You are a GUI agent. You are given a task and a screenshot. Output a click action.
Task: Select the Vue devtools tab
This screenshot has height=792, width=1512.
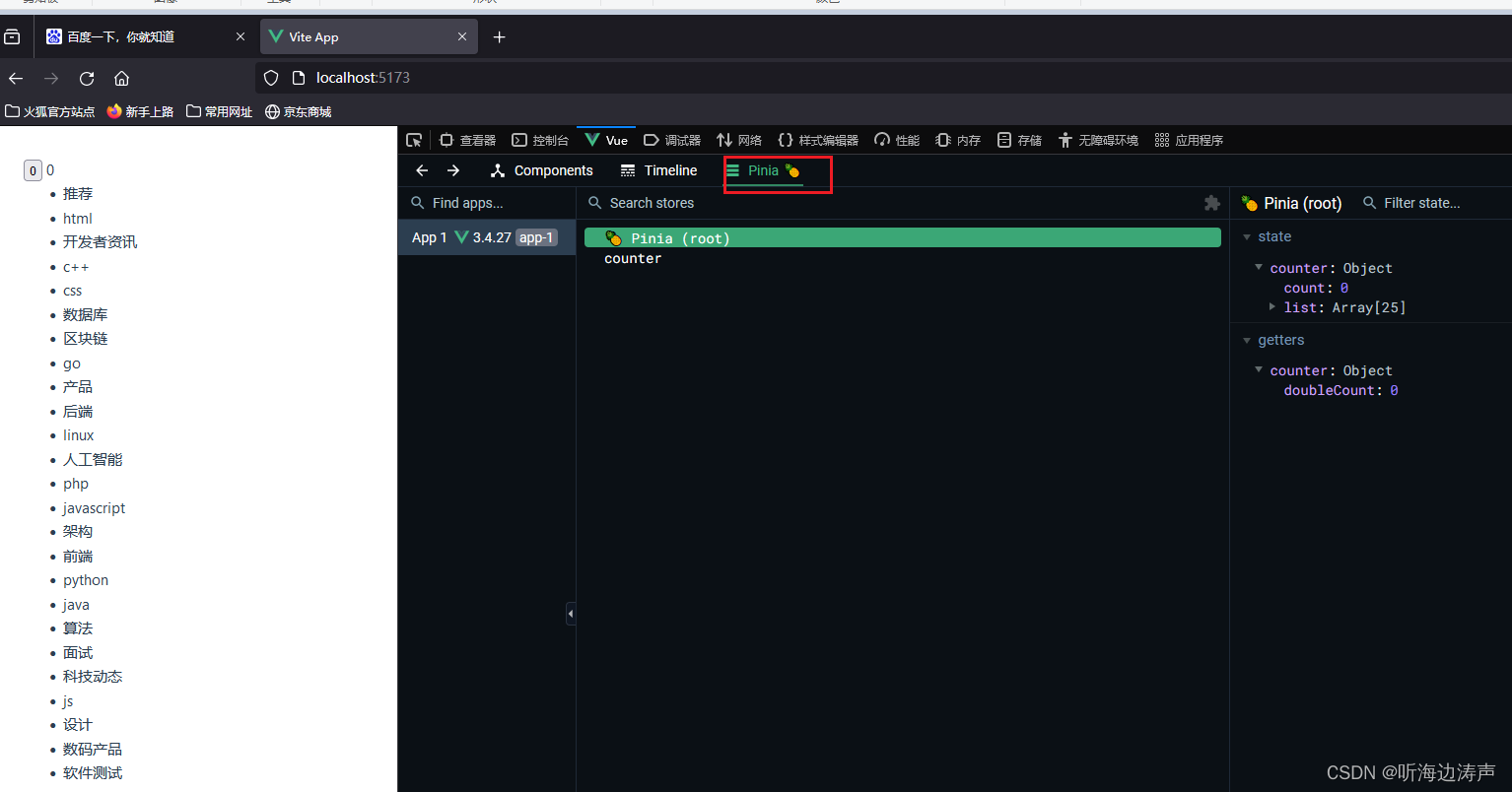[x=607, y=140]
